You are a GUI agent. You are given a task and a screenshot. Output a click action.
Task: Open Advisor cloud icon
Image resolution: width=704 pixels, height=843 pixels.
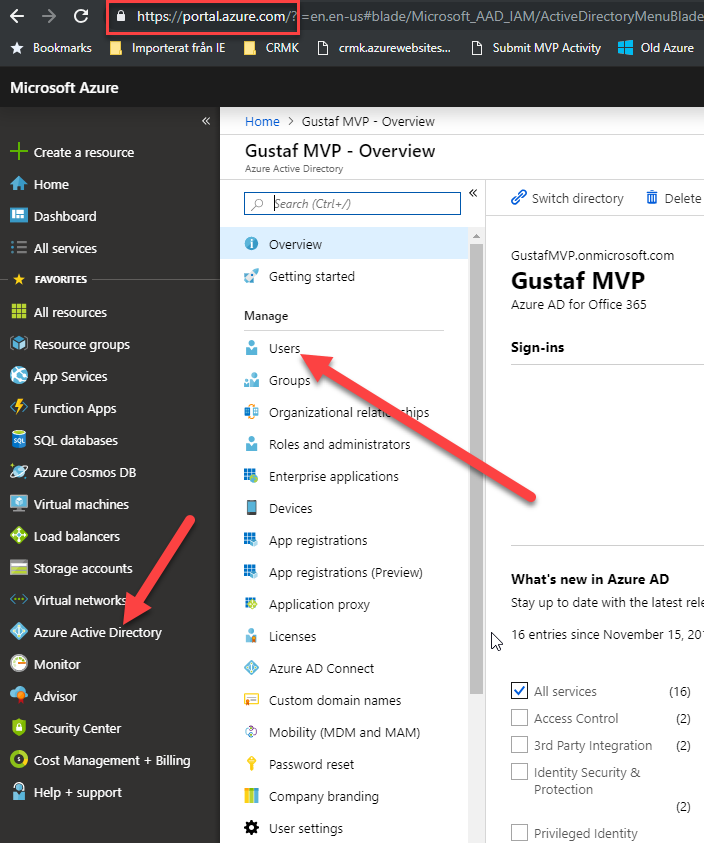(18, 696)
